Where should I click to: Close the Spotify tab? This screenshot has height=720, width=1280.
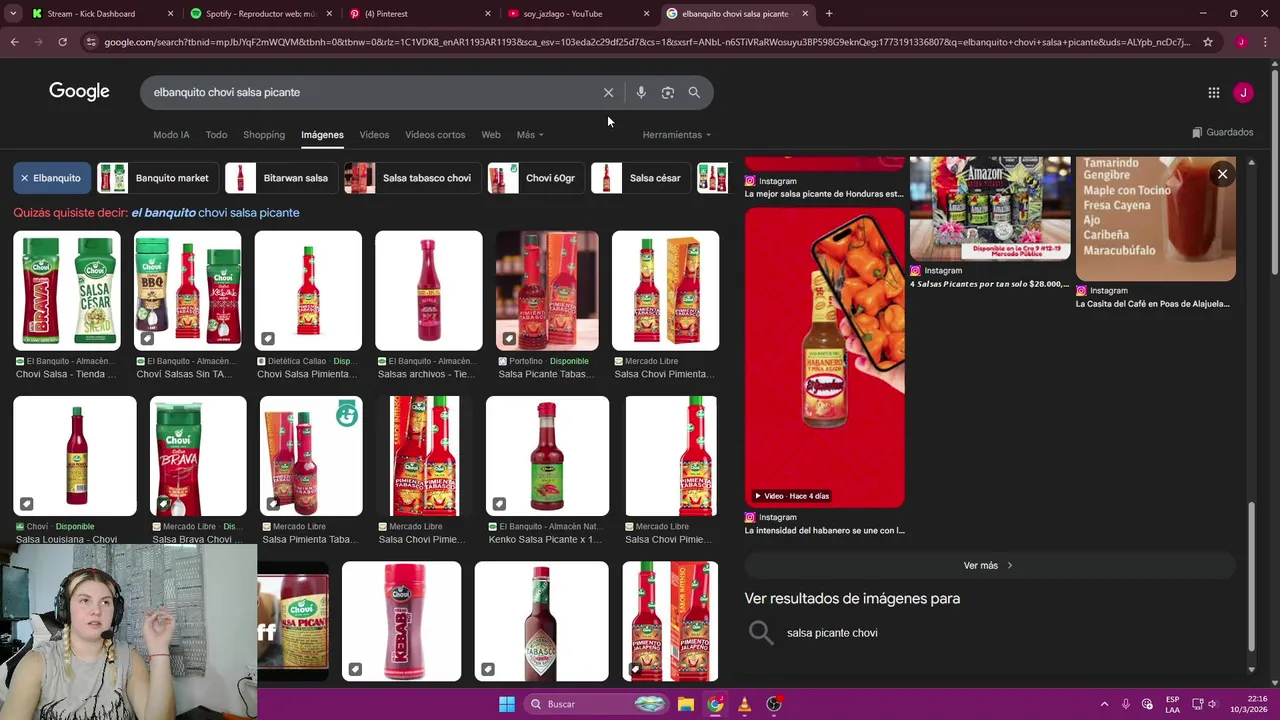329,14
